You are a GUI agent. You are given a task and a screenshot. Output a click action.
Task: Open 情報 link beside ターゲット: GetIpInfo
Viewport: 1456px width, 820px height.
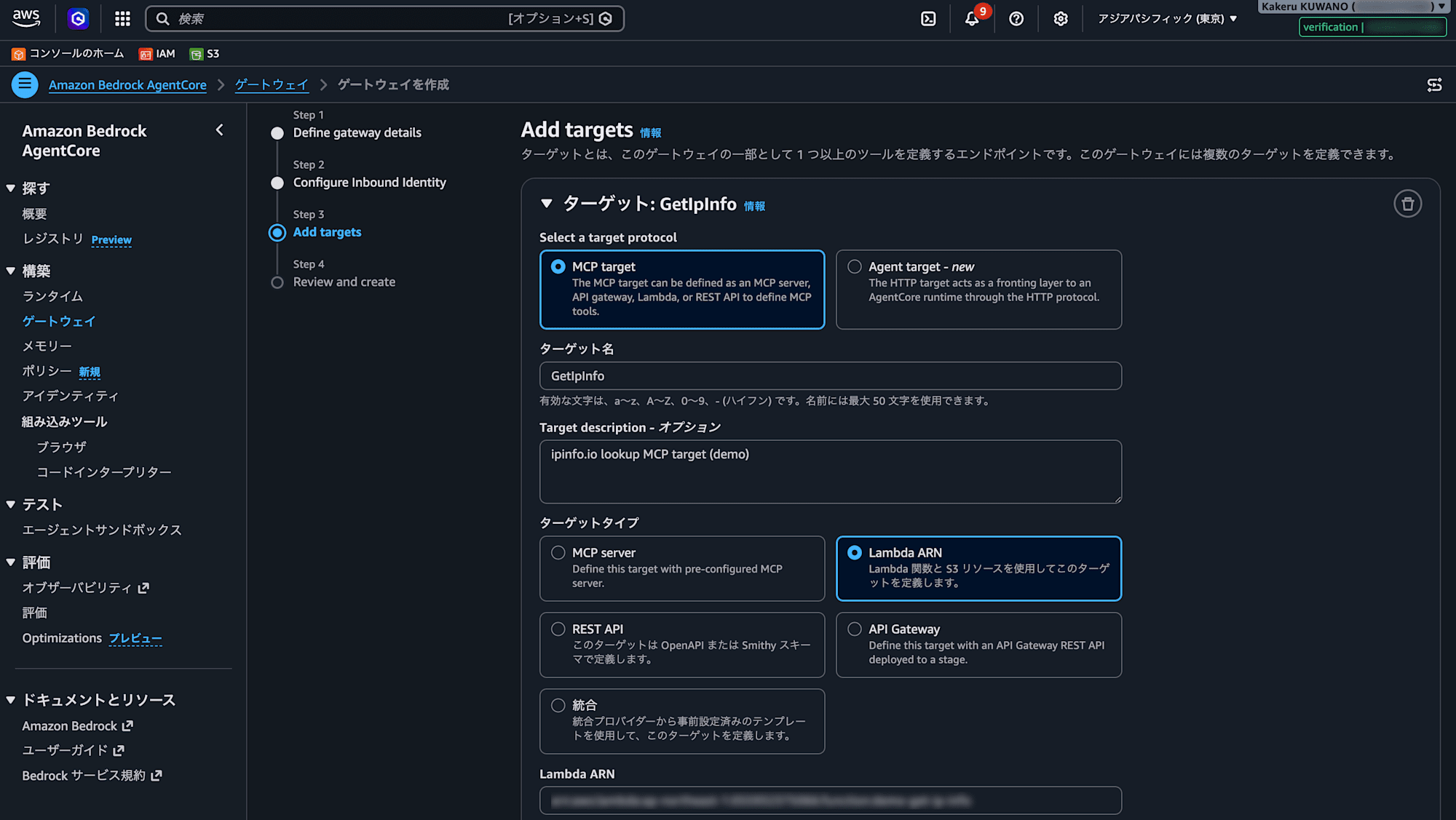click(754, 206)
